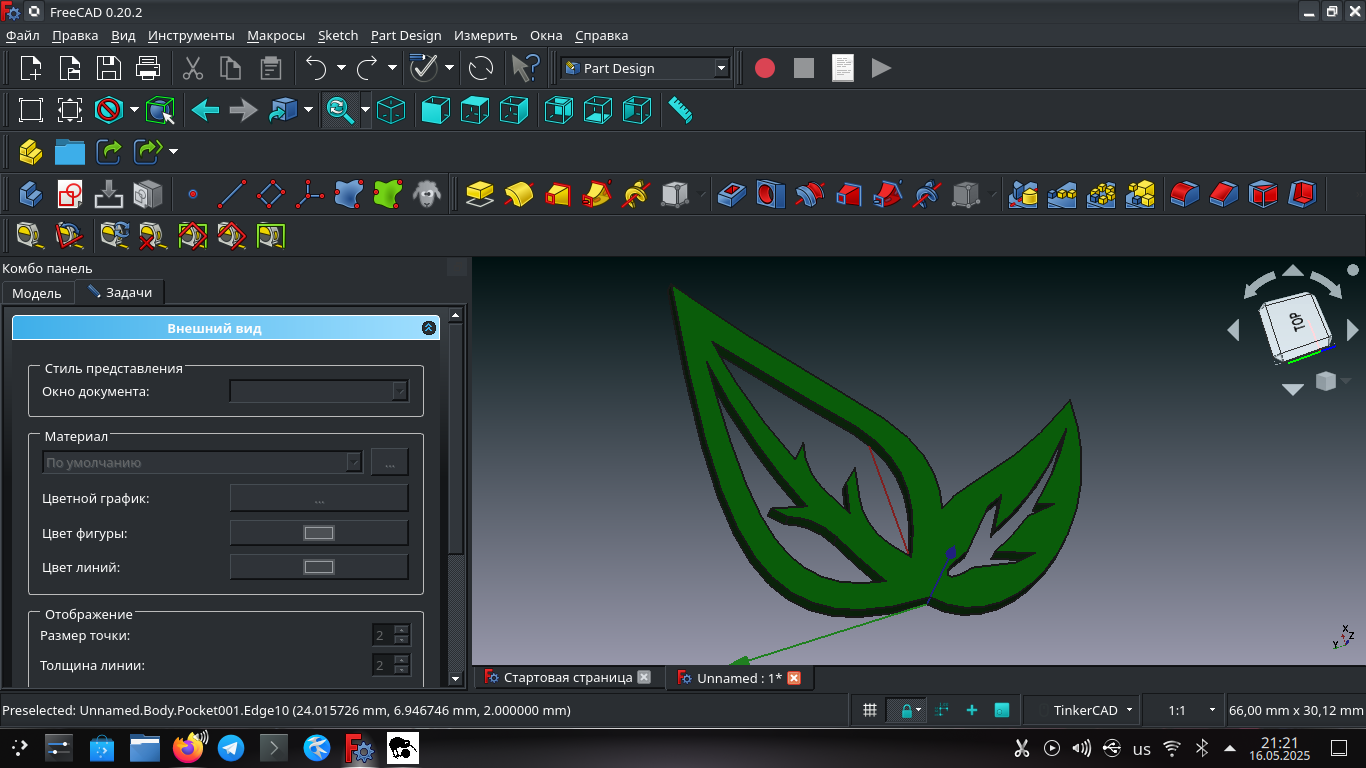This screenshot has height=768, width=1366.
Task: Create datum line tool
Action: [x=231, y=193]
